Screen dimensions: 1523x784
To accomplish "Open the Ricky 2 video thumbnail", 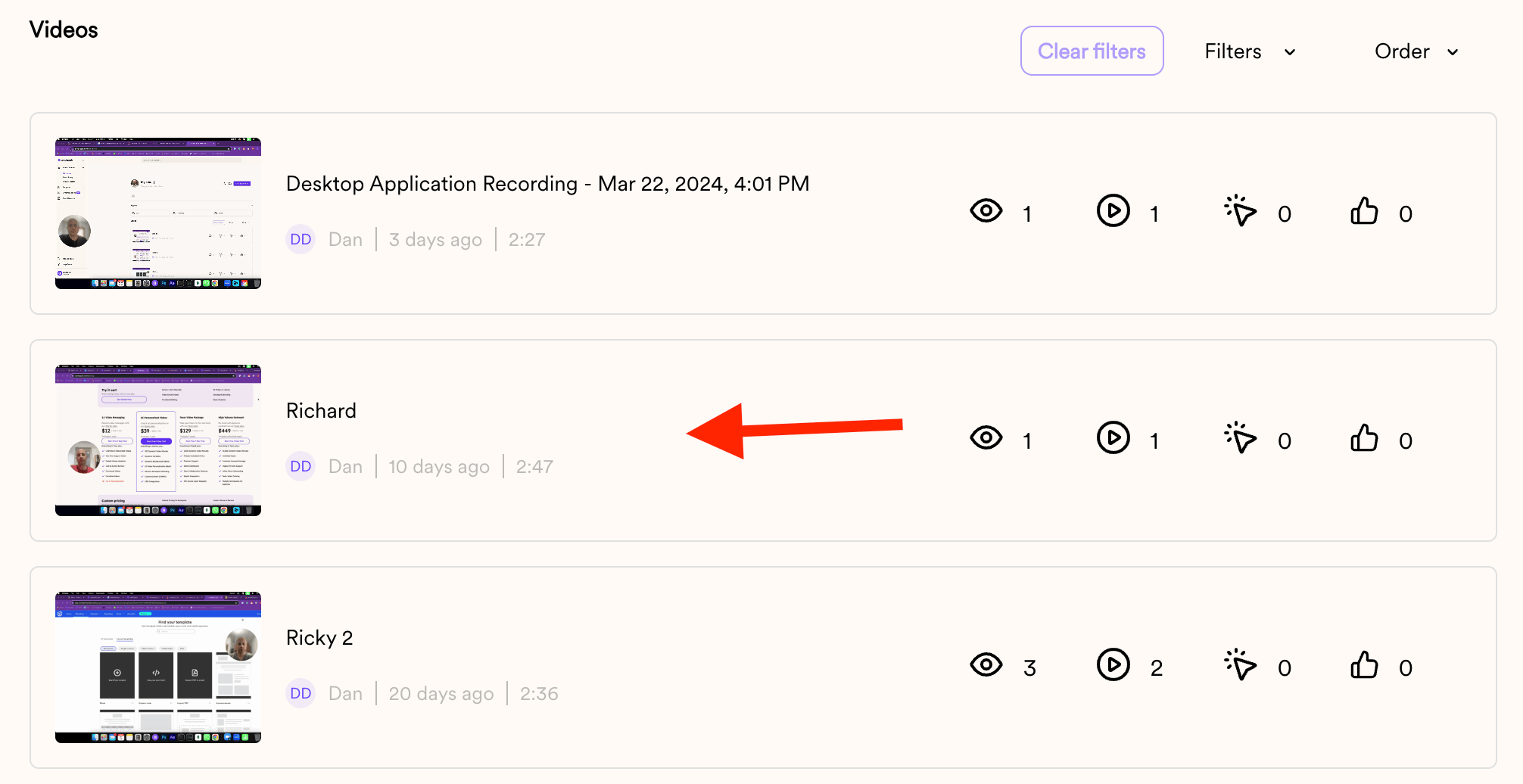I will point(158,667).
